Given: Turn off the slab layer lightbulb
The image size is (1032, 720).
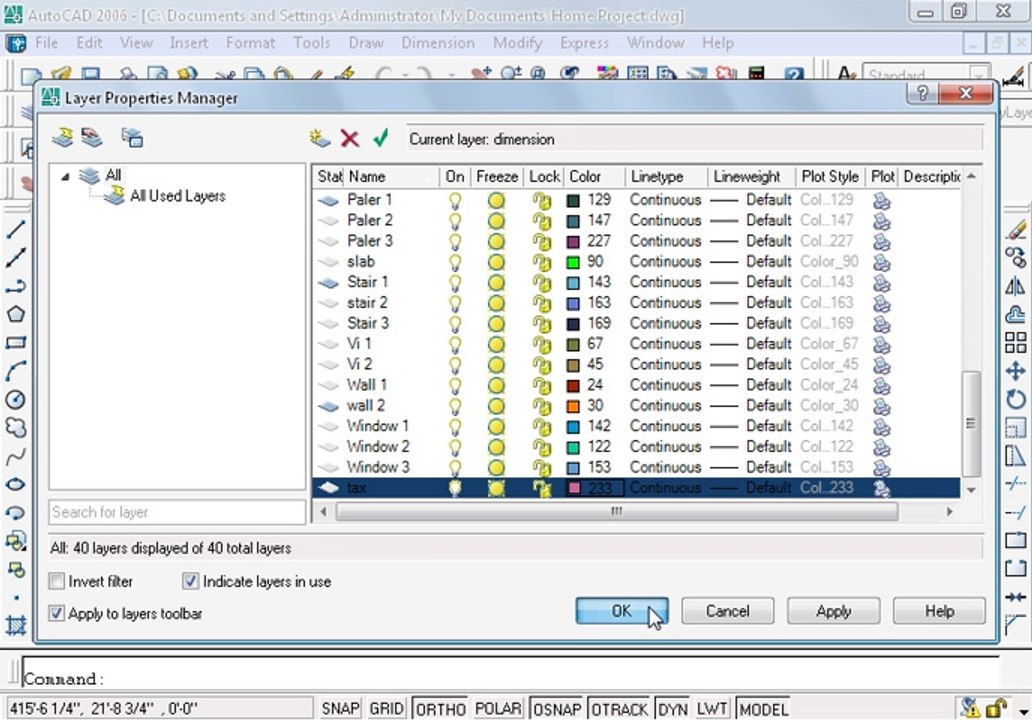Looking at the screenshot, I should [x=455, y=262].
